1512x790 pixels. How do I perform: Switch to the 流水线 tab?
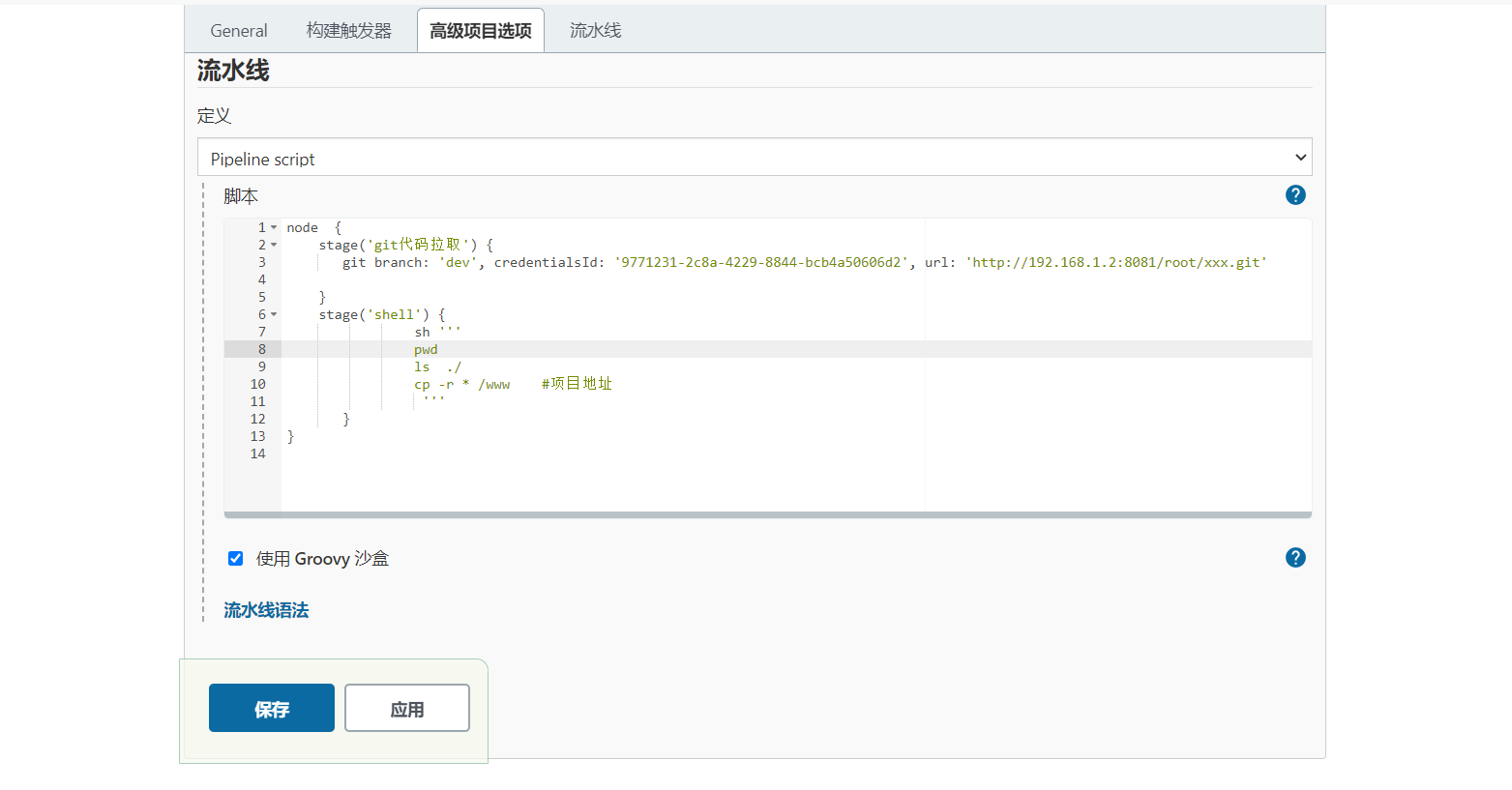pyautogui.click(x=595, y=31)
